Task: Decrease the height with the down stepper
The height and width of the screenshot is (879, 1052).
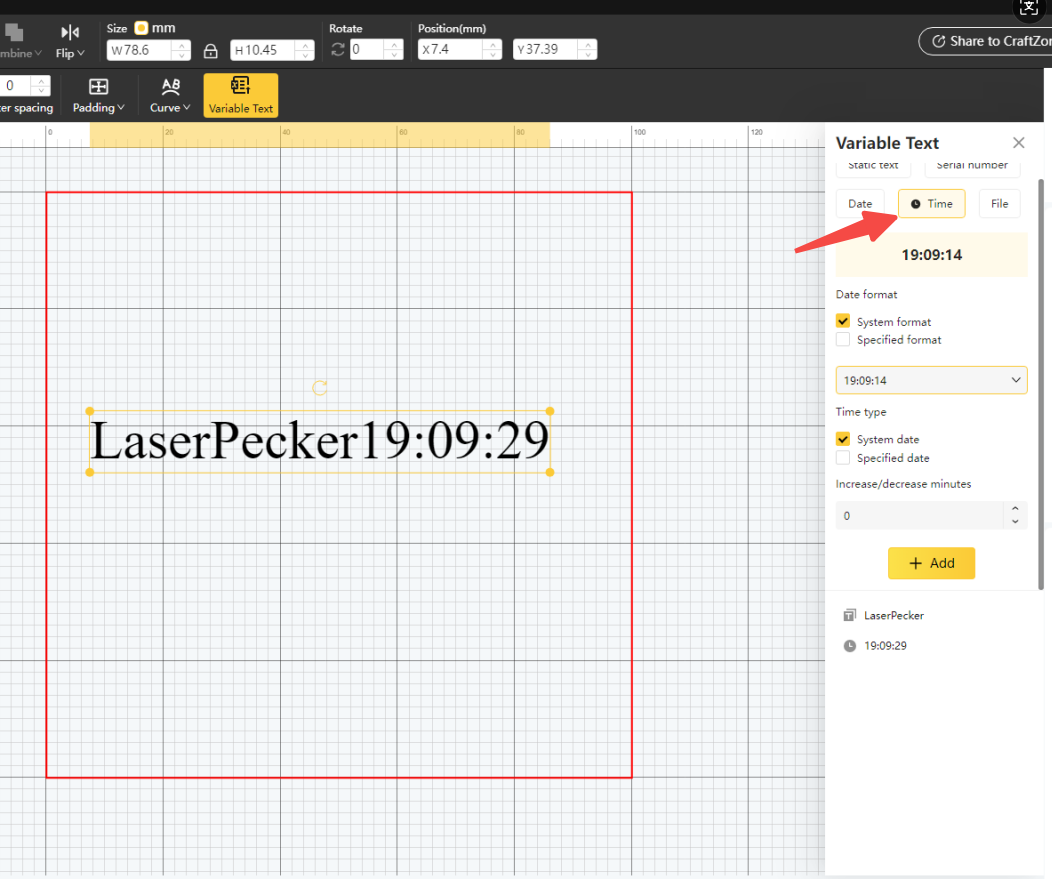Action: 305,56
